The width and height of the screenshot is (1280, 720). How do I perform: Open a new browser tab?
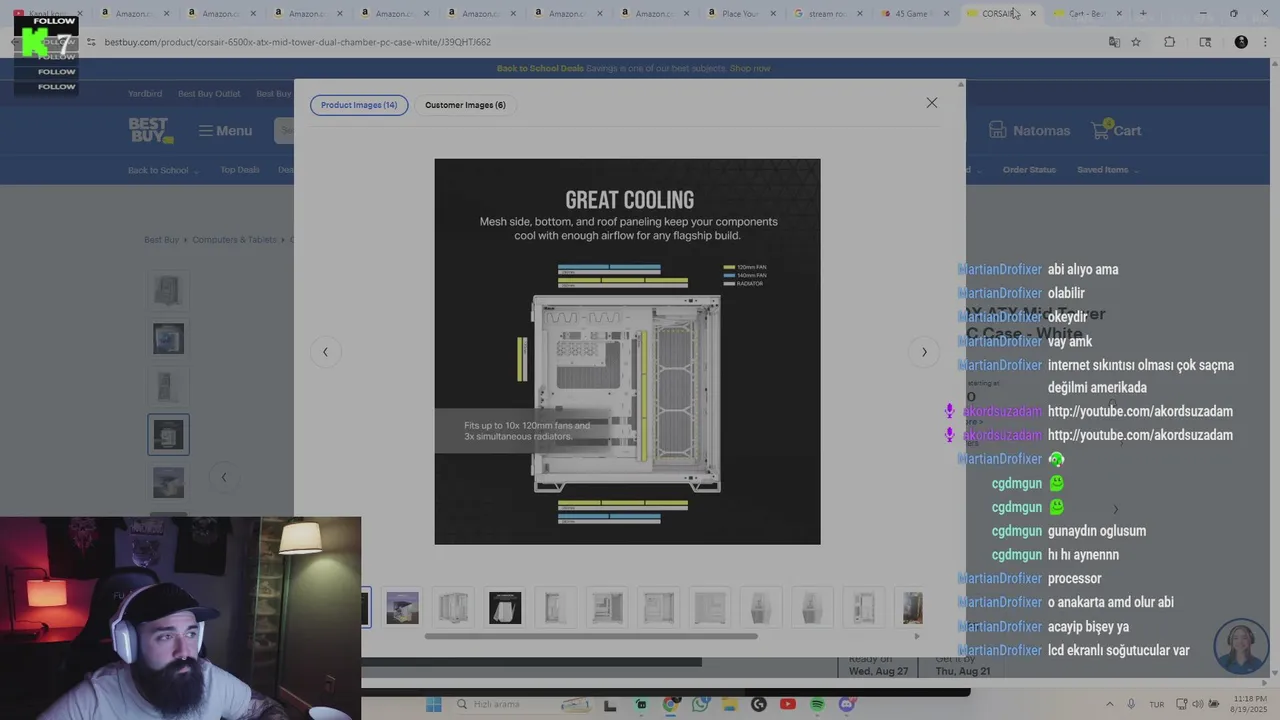pyautogui.click(x=1143, y=14)
